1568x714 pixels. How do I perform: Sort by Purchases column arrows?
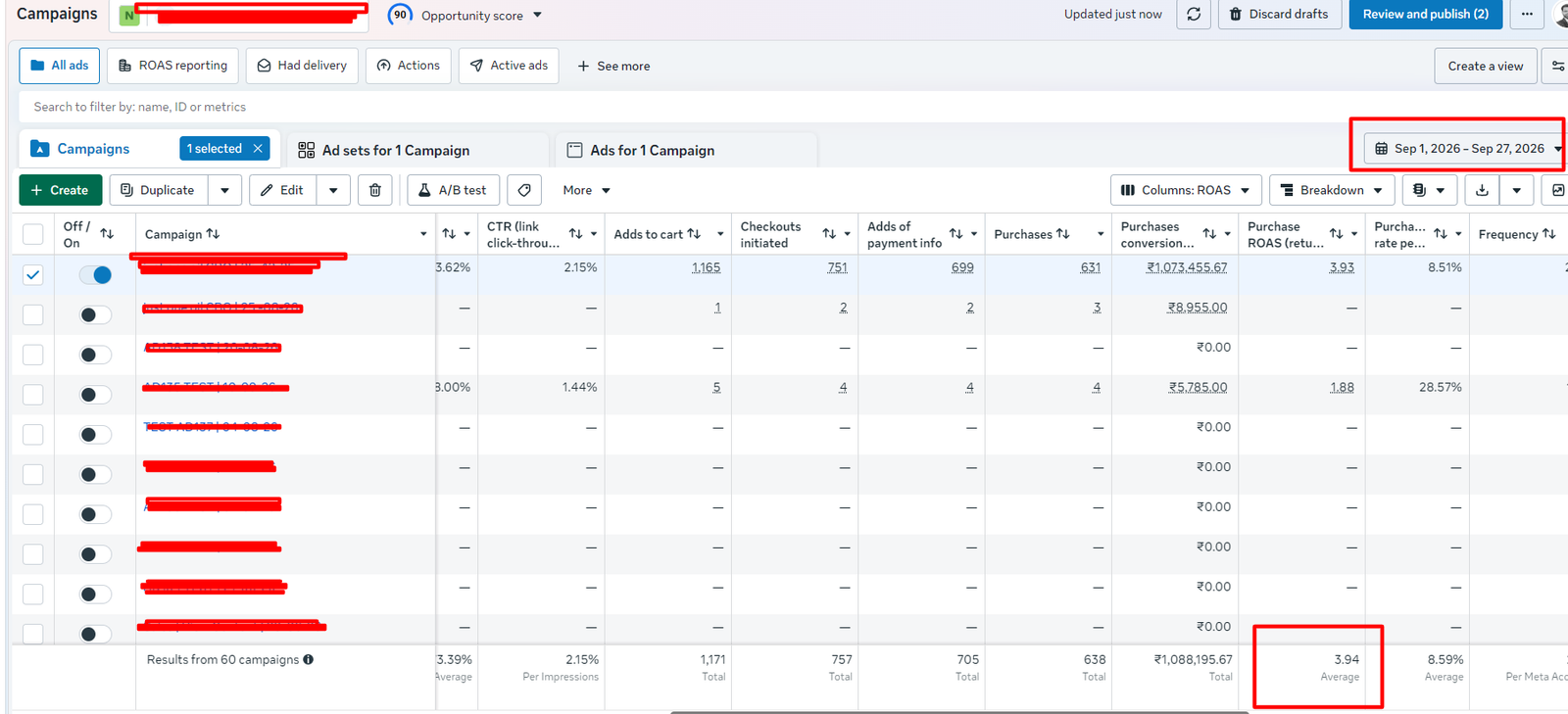point(1062,234)
